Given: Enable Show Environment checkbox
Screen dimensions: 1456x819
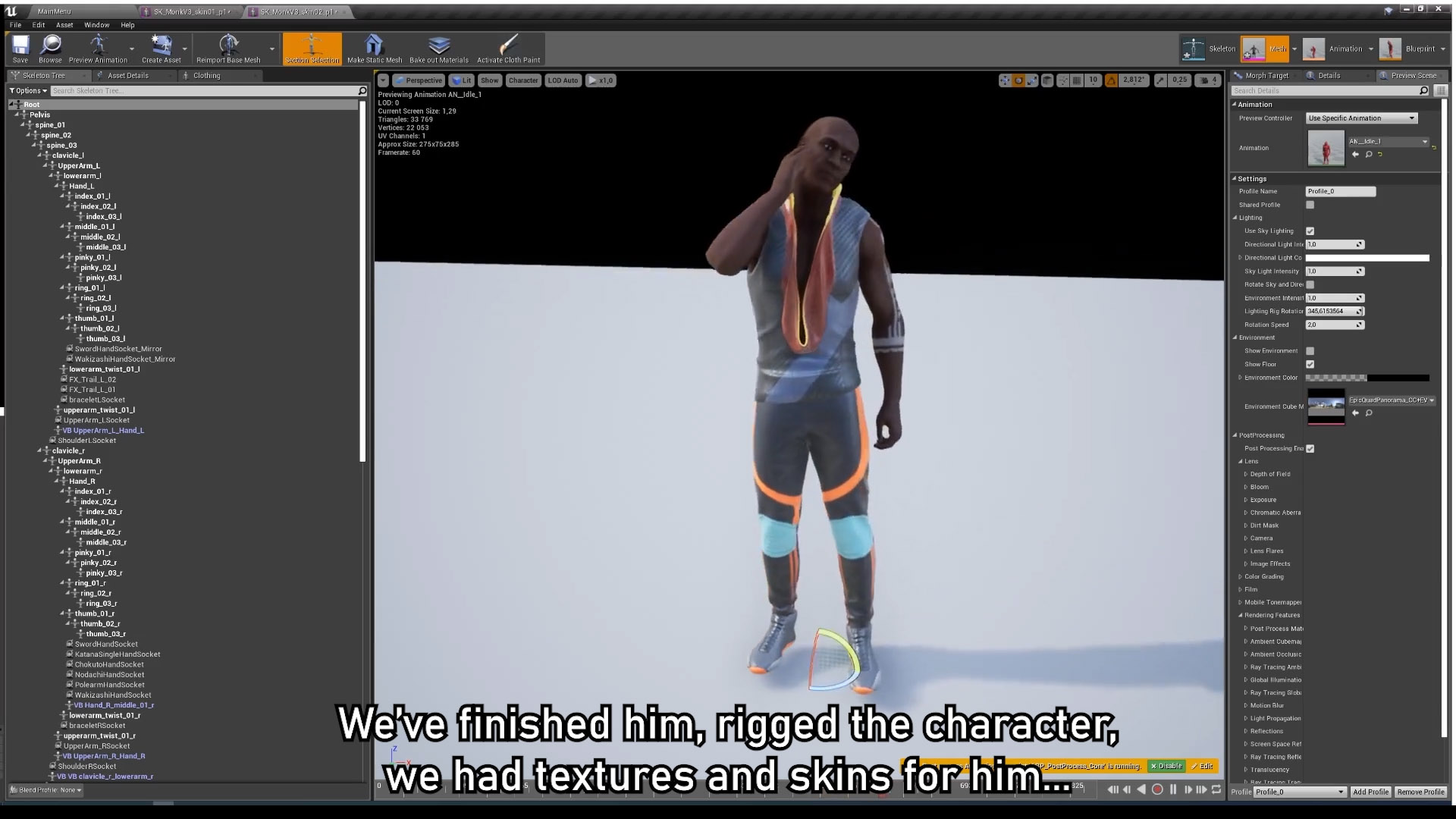Looking at the screenshot, I should point(1310,350).
